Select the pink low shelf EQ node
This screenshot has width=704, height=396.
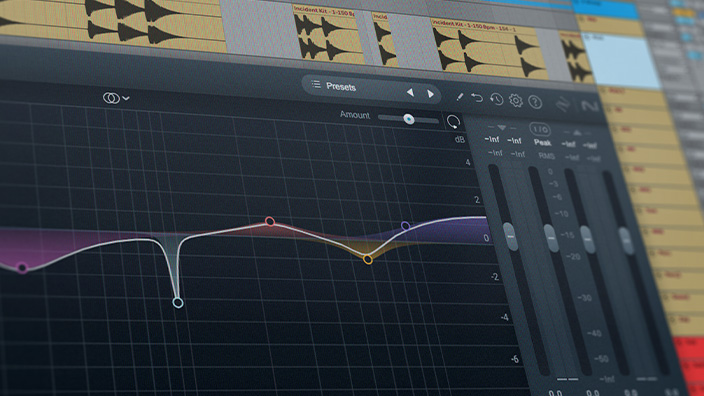[22, 268]
